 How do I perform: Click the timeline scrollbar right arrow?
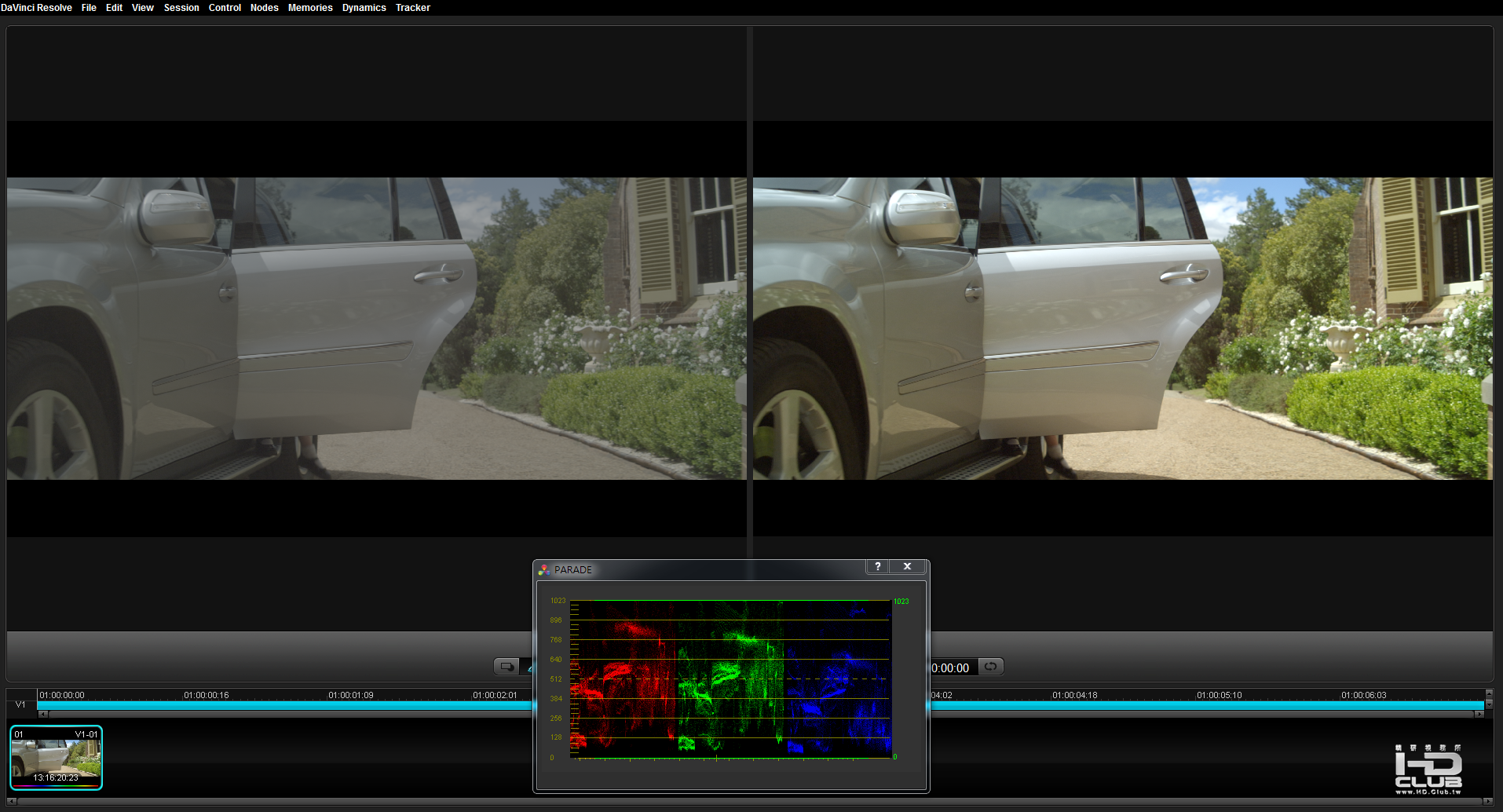[1479, 714]
